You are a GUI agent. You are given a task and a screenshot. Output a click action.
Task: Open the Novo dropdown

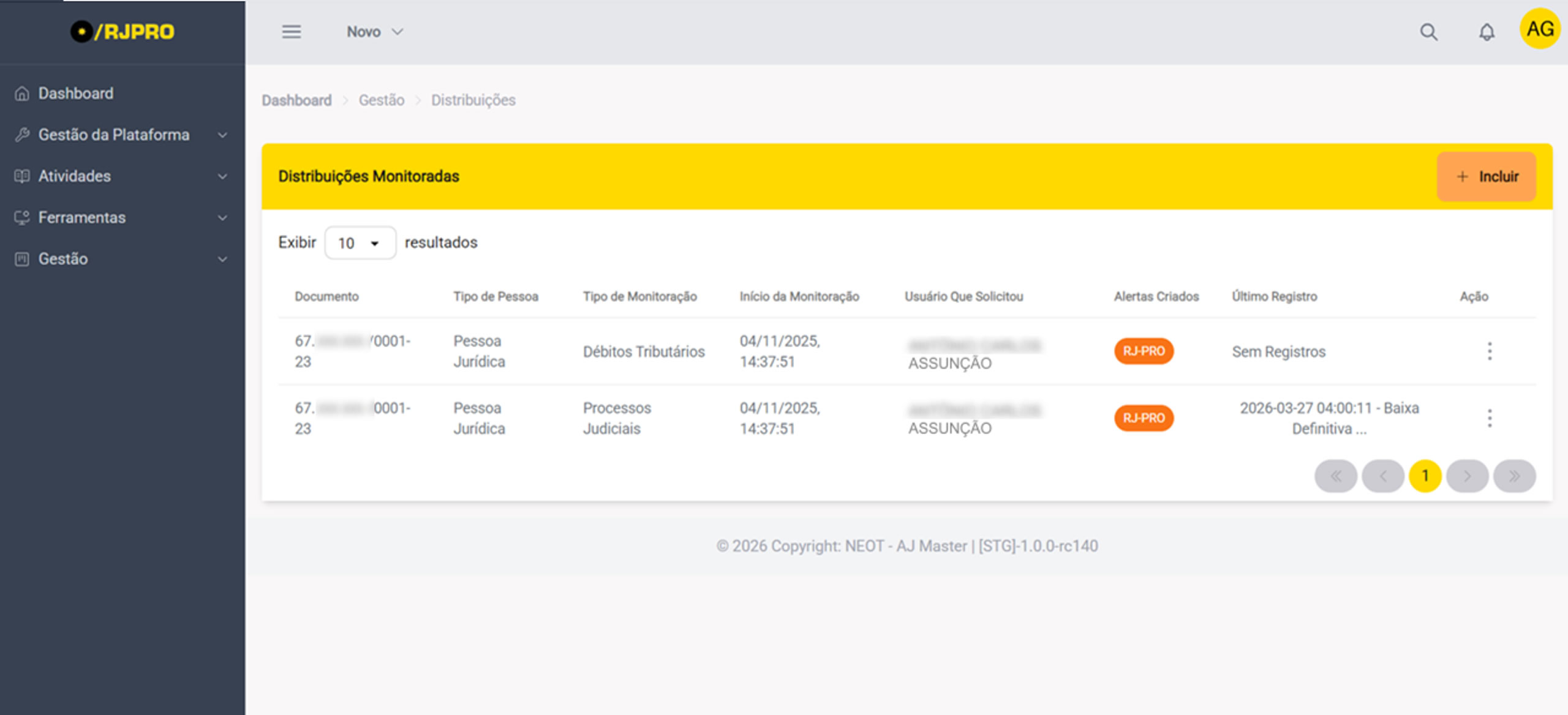click(x=375, y=32)
